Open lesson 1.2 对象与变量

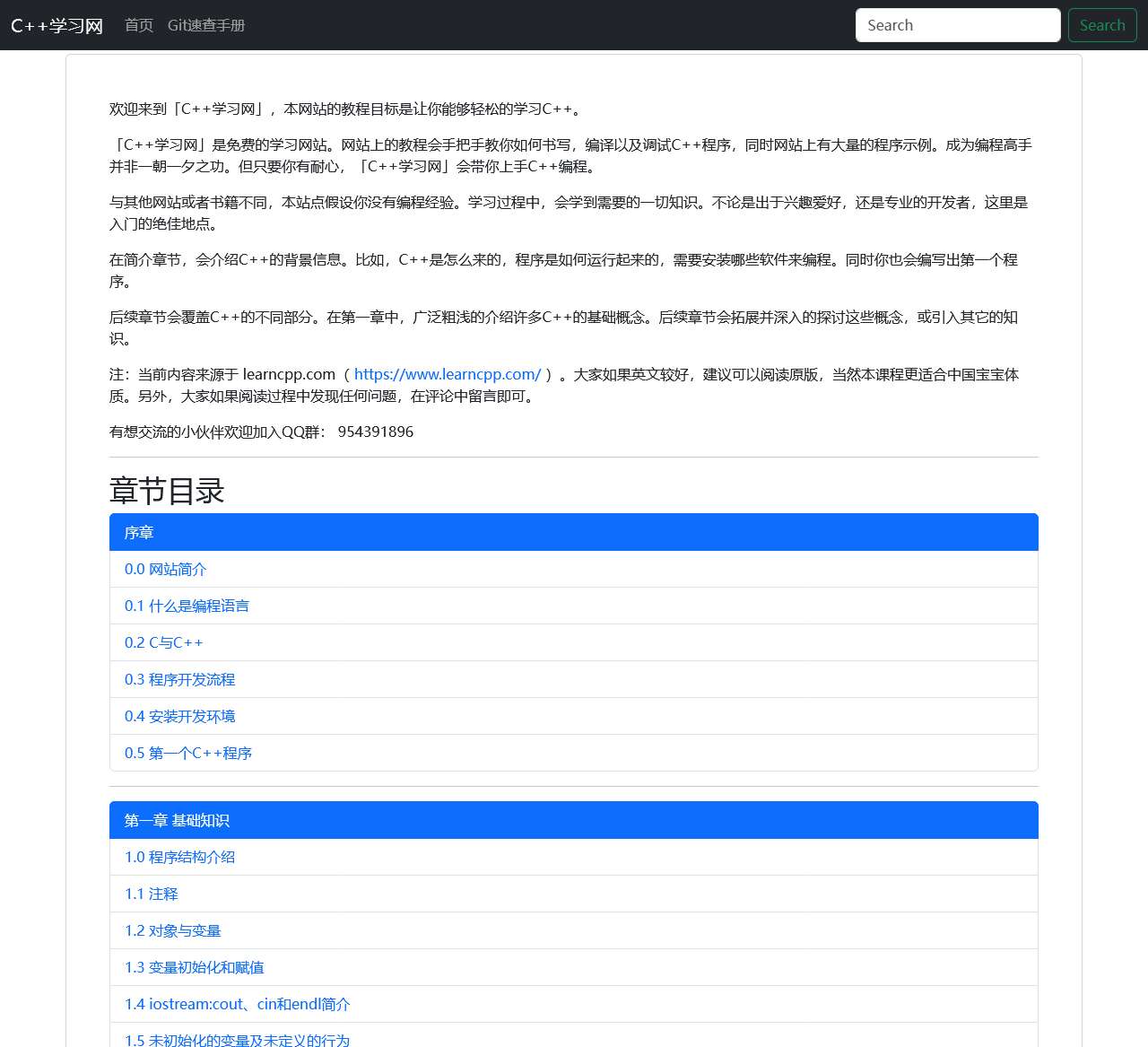point(172,930)
